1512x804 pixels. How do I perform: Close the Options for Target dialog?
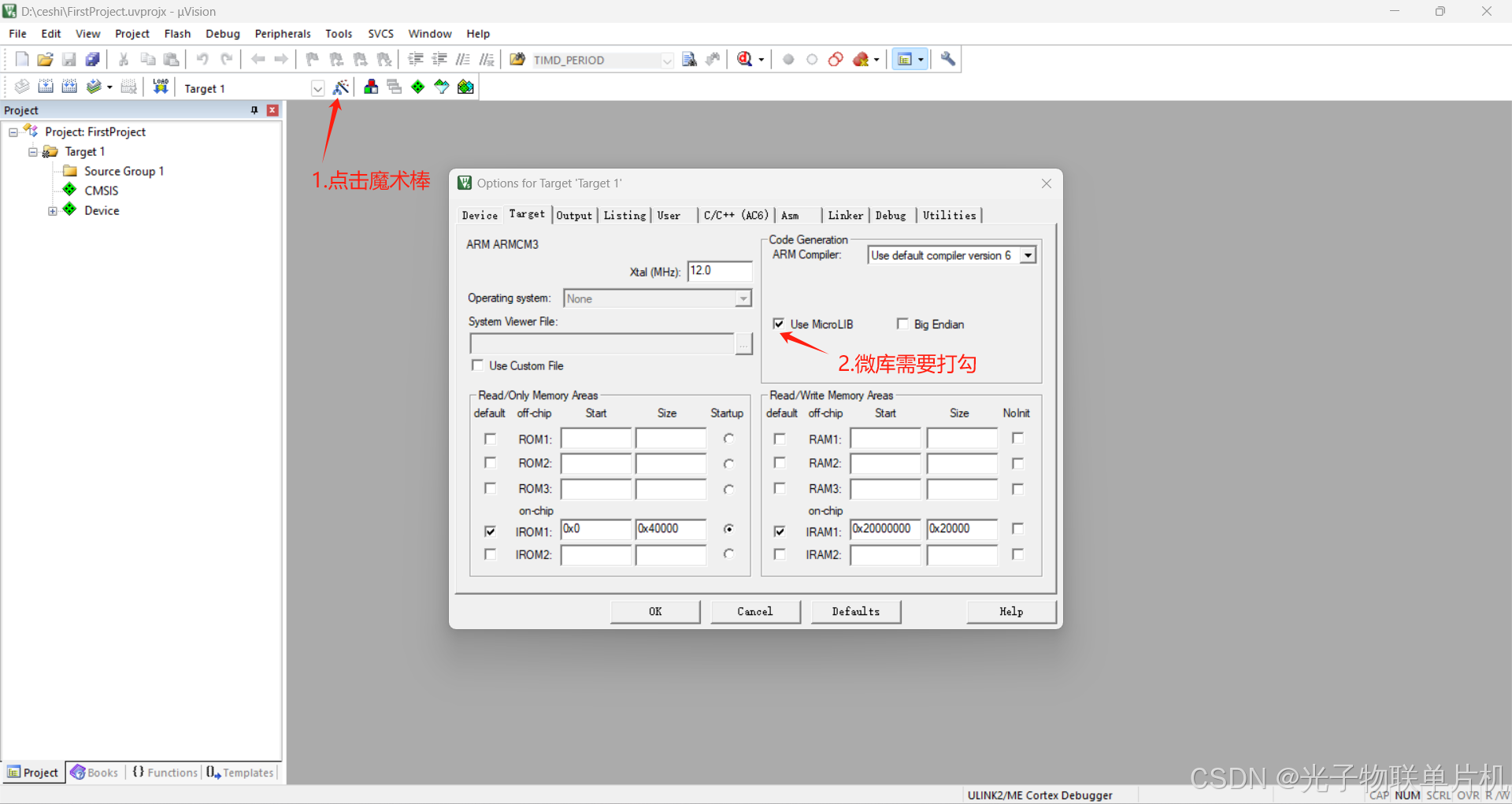click(1047, 183)
